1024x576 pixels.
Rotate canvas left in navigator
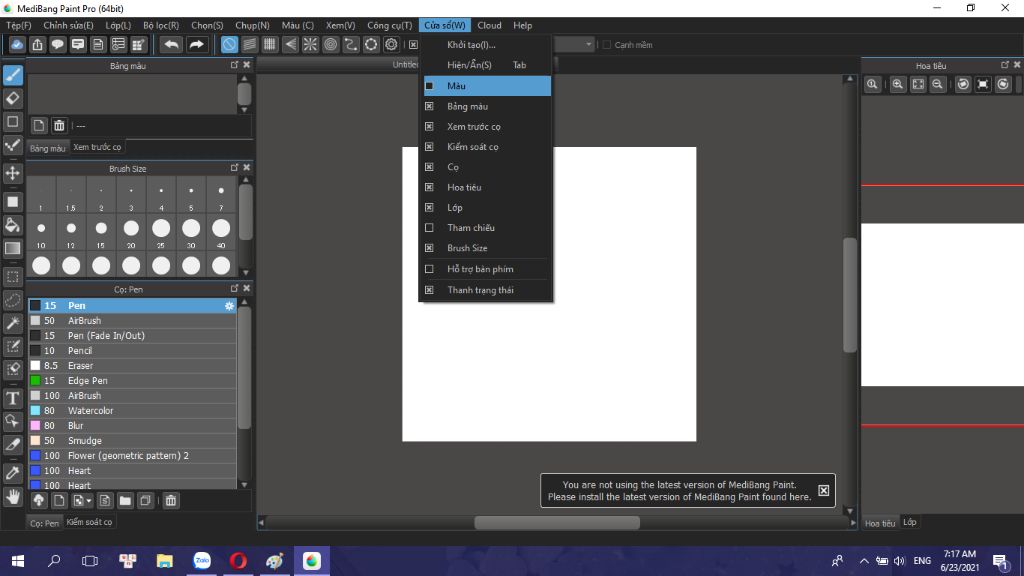963,84
